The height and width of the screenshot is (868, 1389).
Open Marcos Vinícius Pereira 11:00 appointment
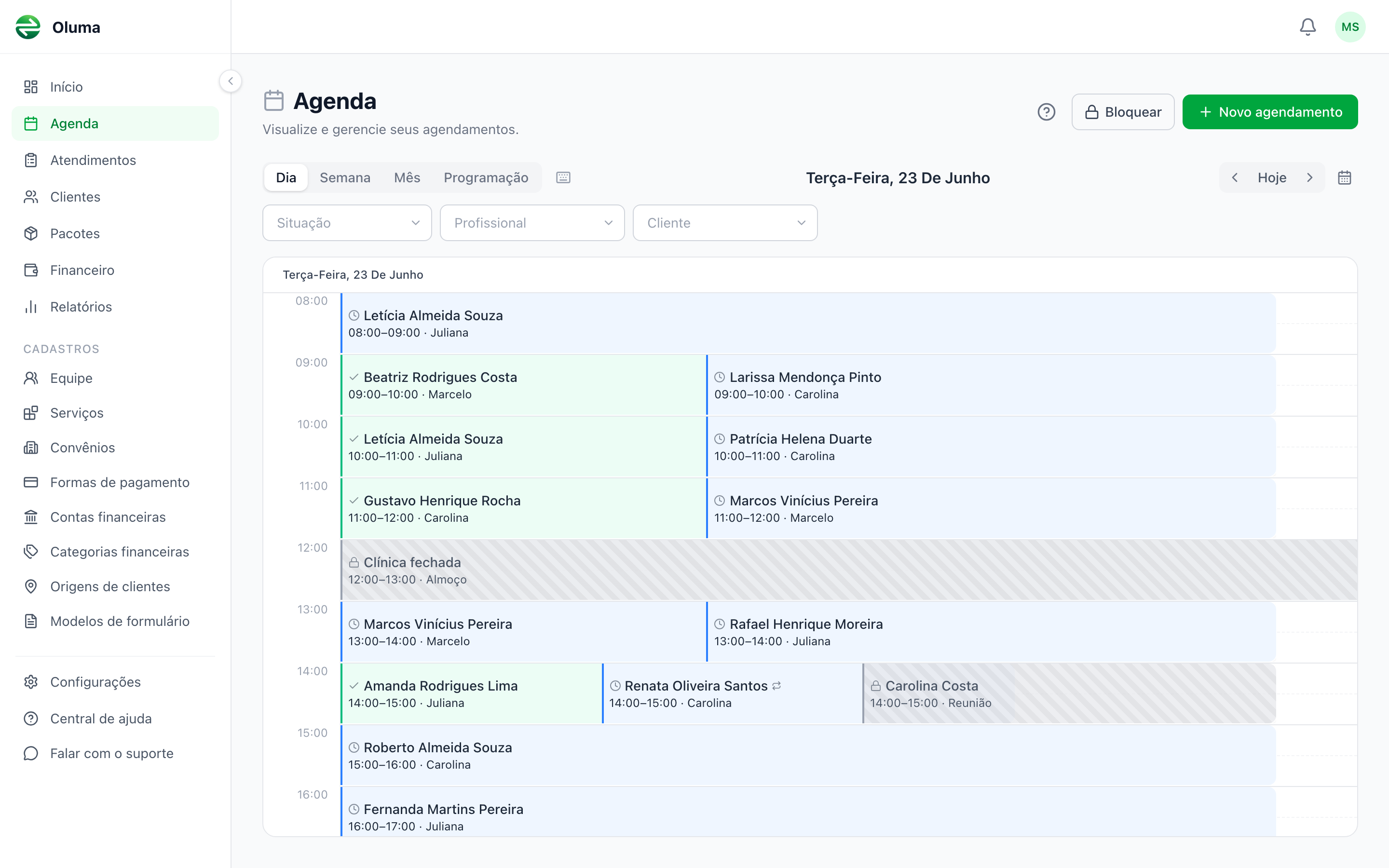[x=991, y=509]
